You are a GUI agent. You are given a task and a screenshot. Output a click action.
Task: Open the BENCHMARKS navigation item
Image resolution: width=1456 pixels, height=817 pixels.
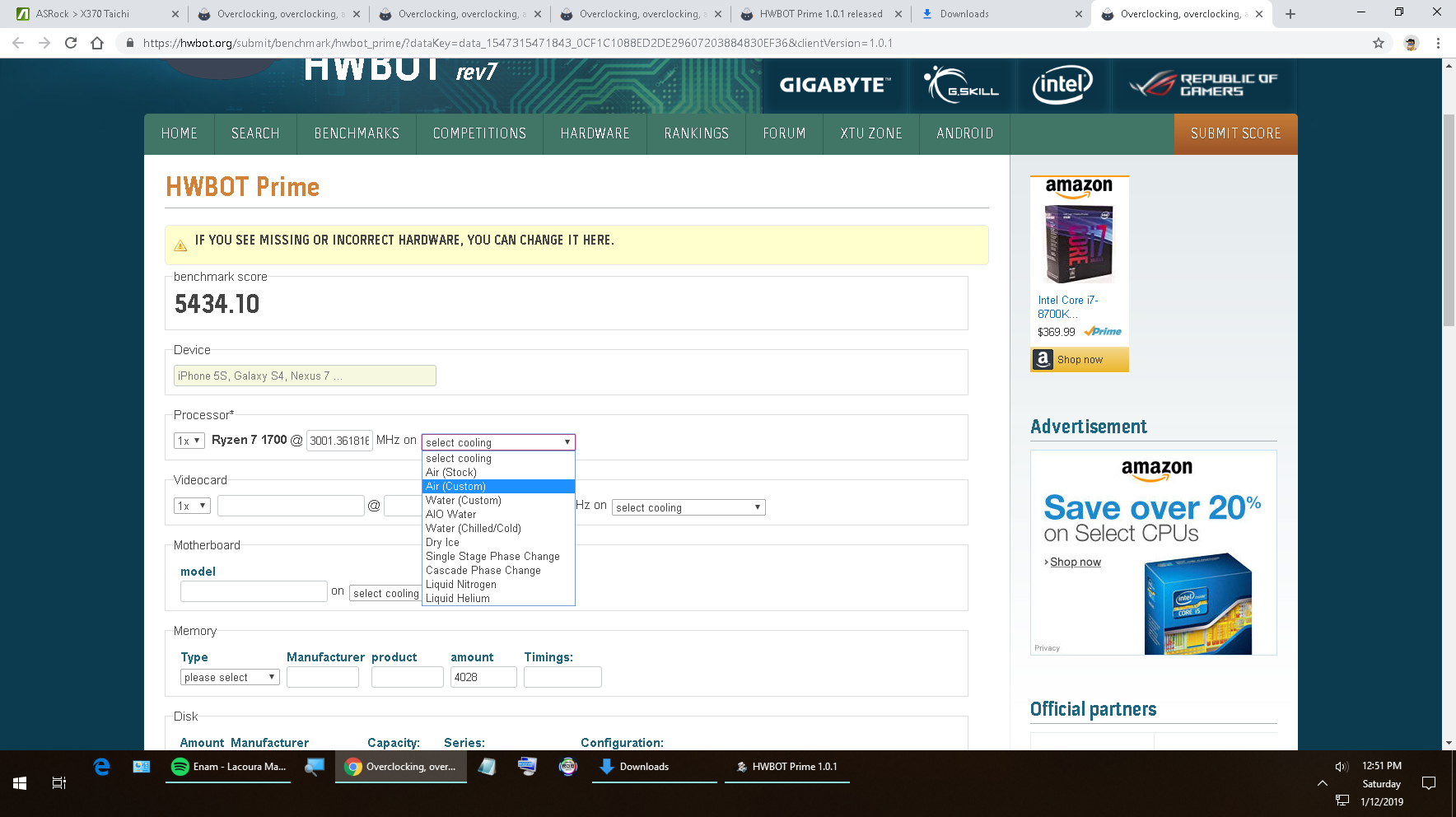point(357,133)
